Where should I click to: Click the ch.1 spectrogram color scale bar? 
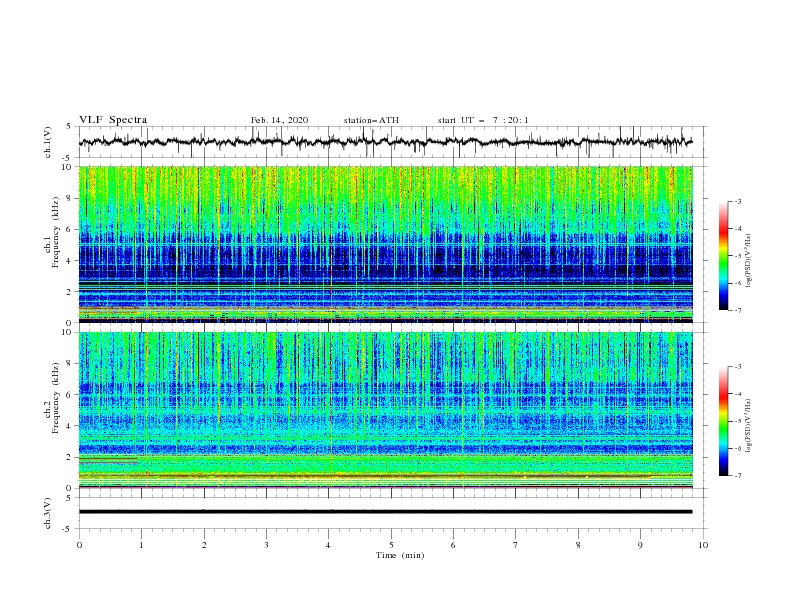(x=723, y=255)
